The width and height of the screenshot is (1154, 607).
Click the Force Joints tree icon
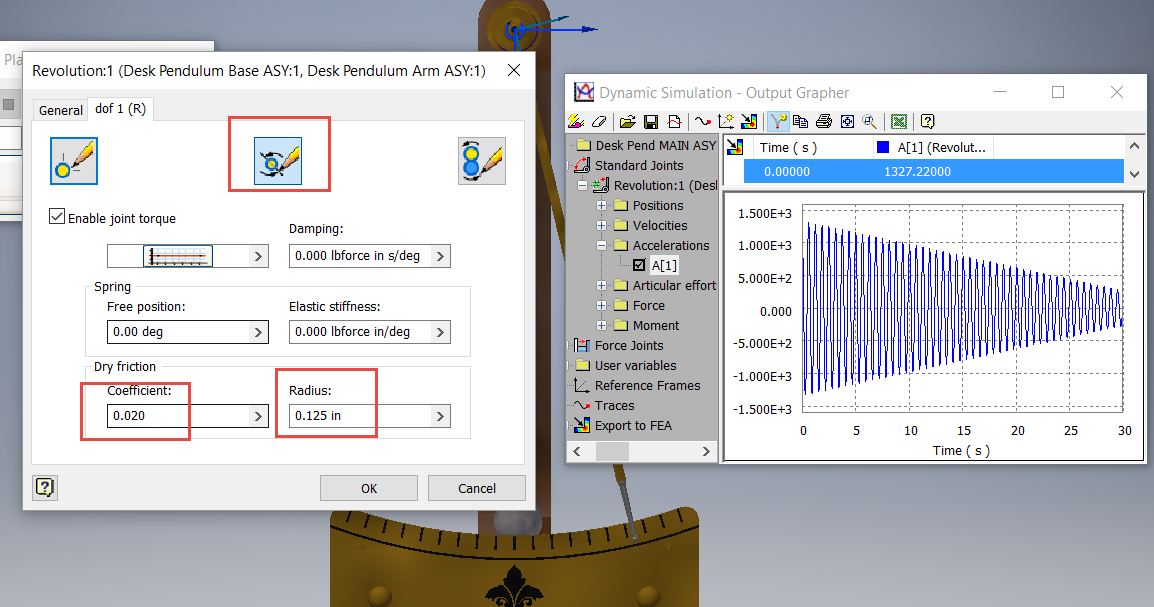582,345
